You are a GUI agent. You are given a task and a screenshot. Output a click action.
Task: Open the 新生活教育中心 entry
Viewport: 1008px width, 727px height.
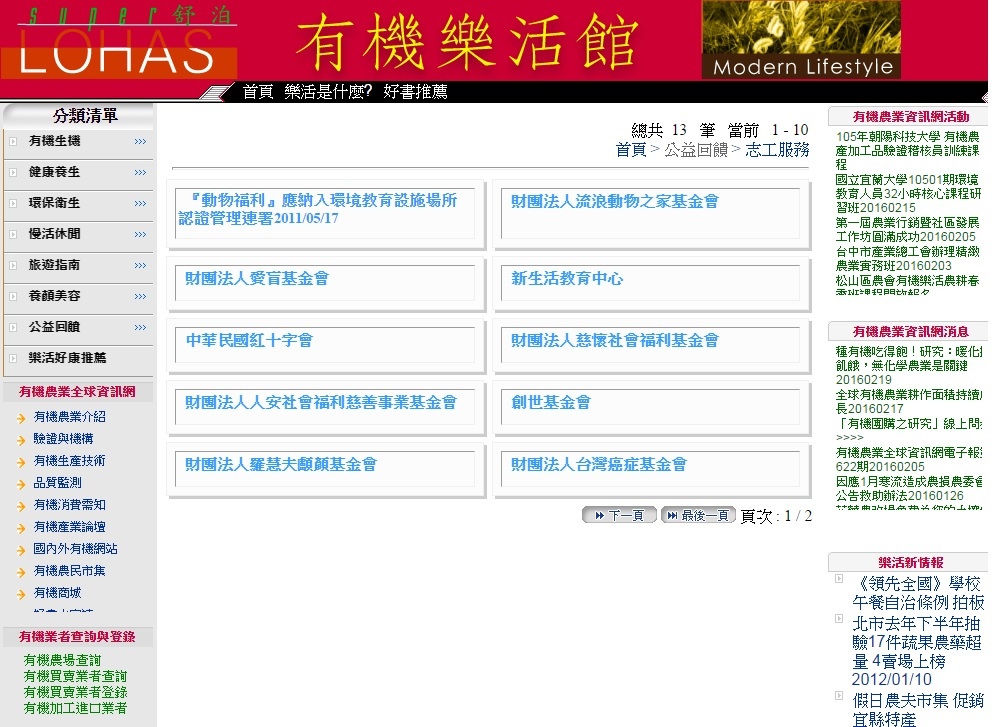coord(567,278)
